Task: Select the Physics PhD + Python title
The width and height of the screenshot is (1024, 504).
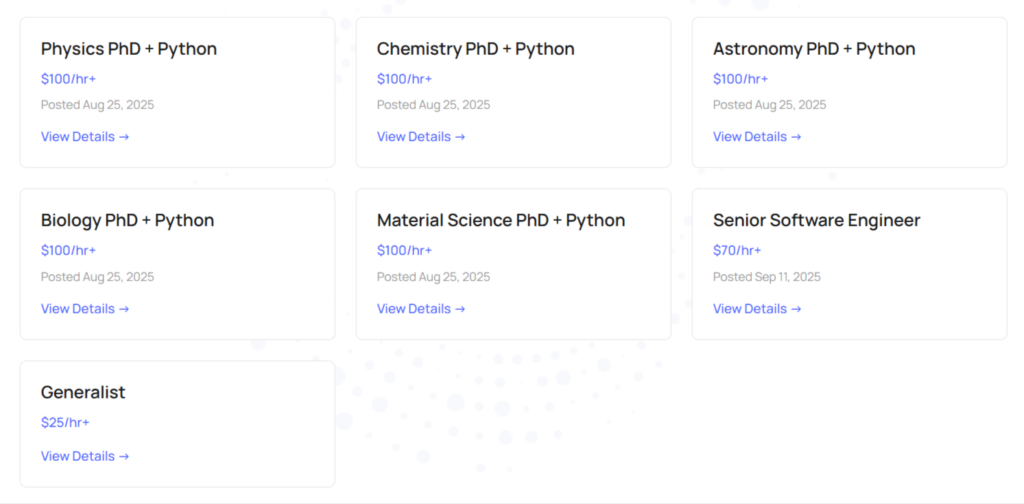Action: point(128,49)
